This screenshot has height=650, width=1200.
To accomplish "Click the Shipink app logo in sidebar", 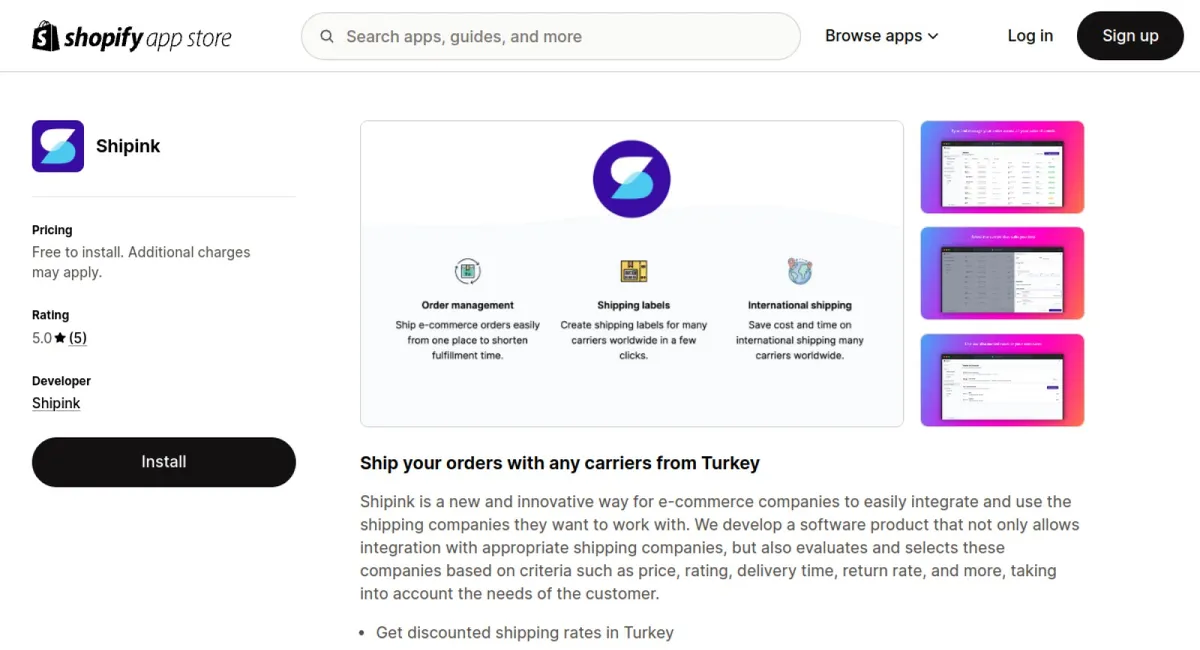I will point(58,146).
